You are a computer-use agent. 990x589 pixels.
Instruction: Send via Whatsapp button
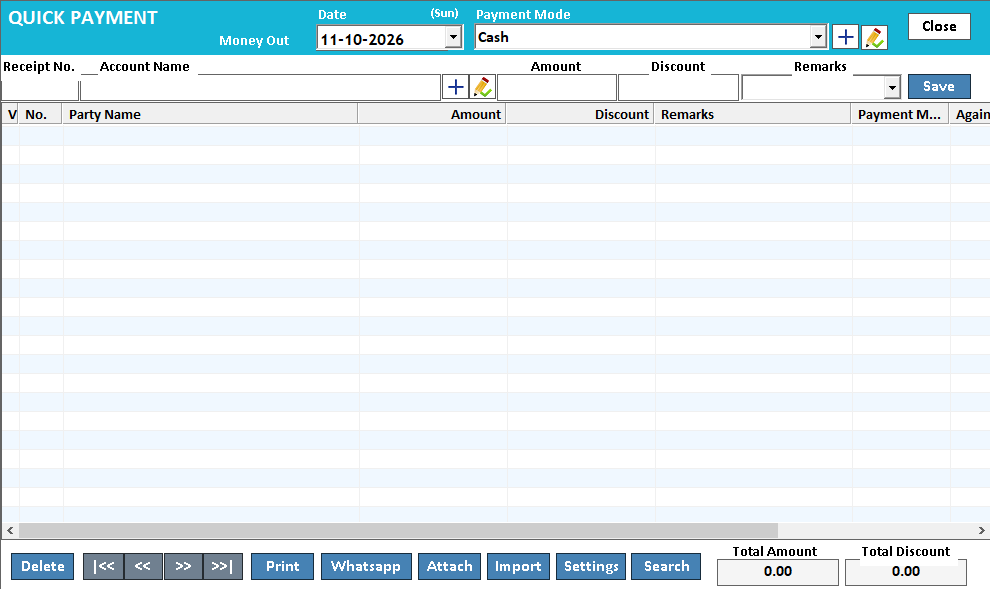coord(366,566)
